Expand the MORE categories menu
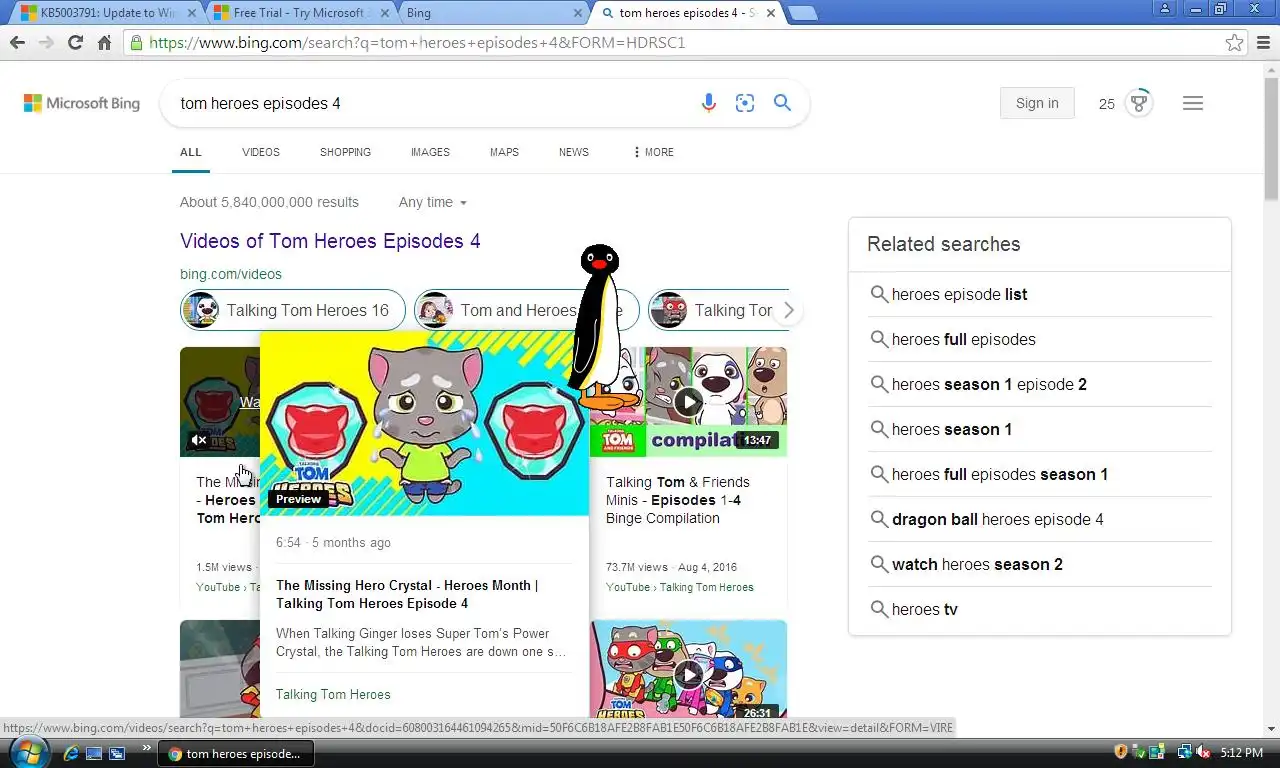Image resolution: width=1280 pixels, height=768 pixels. coord(653,152)
